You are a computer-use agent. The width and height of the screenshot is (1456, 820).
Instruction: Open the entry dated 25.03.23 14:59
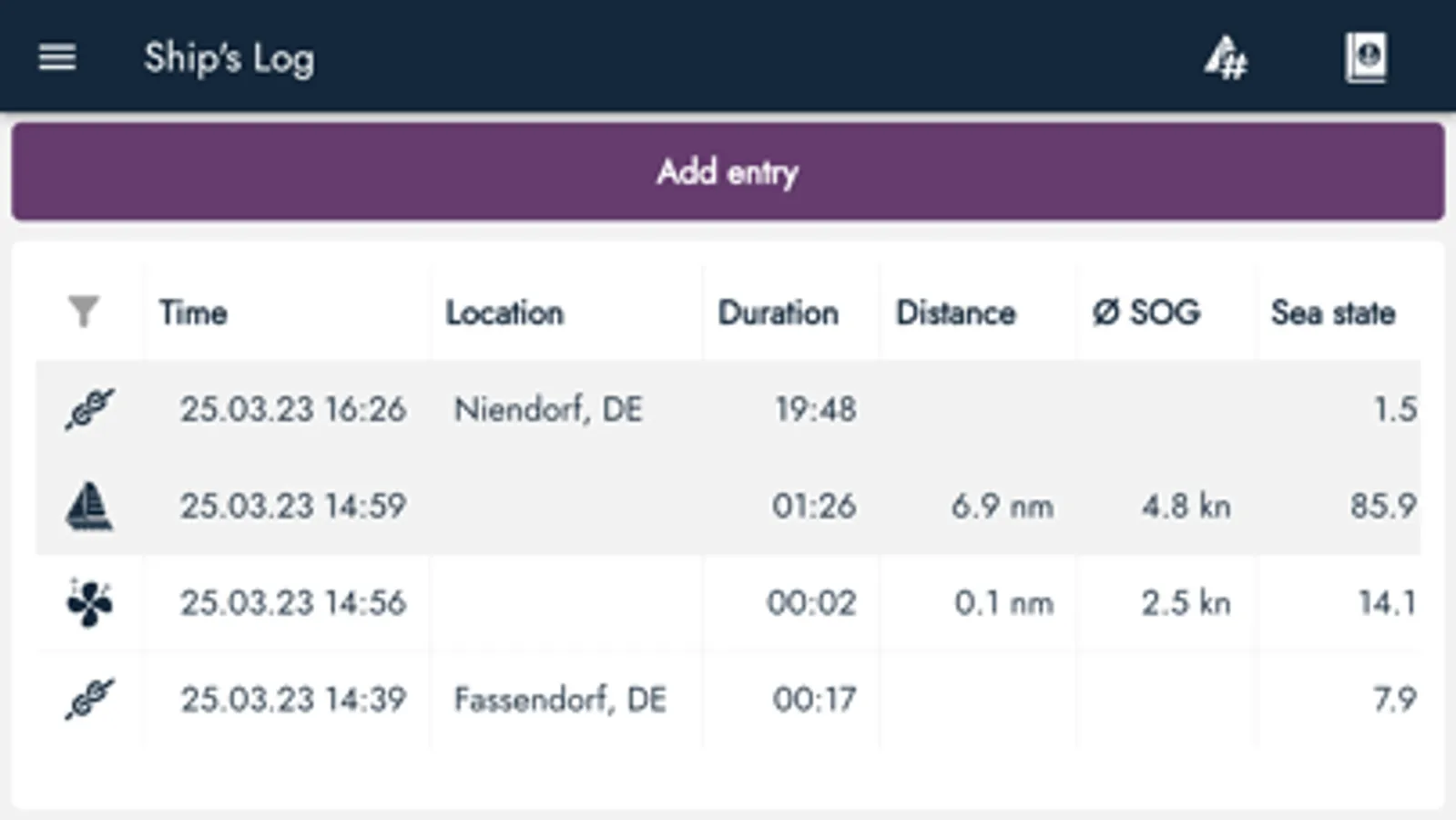[292, 506]
